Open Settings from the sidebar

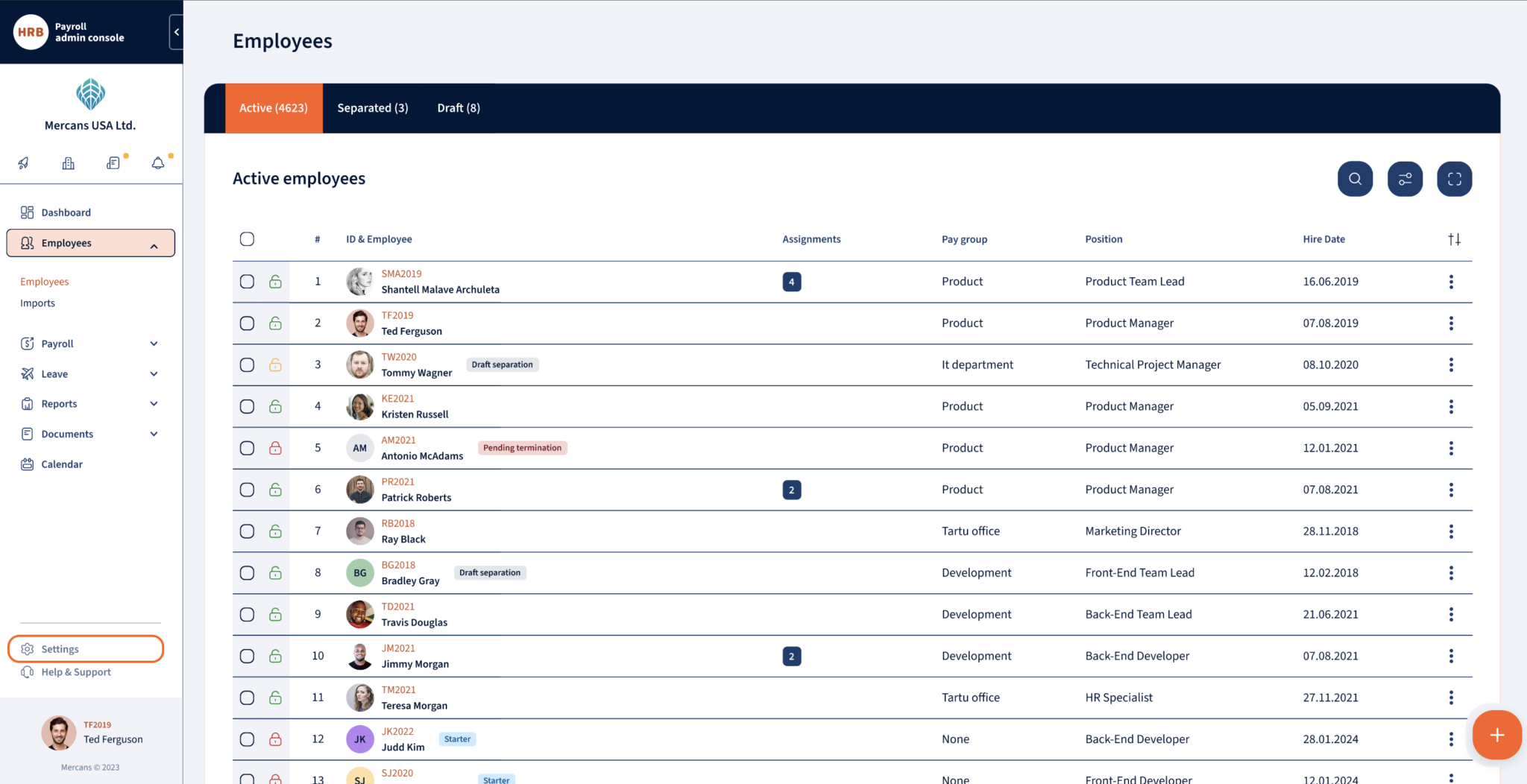60,648
